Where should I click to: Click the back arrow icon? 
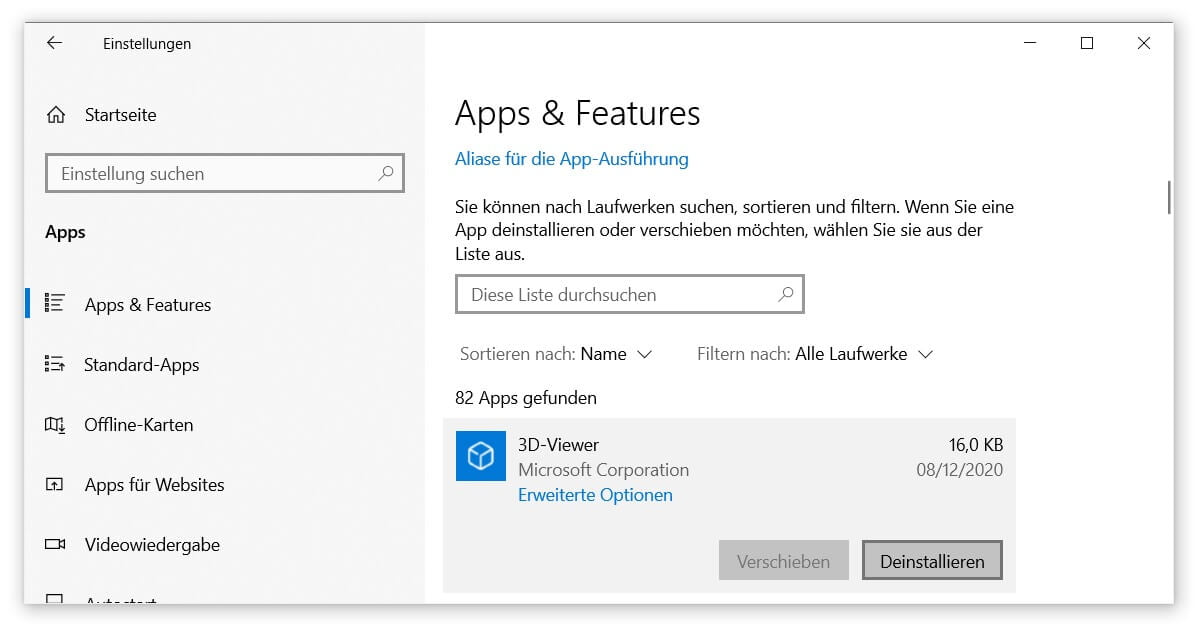54,43
